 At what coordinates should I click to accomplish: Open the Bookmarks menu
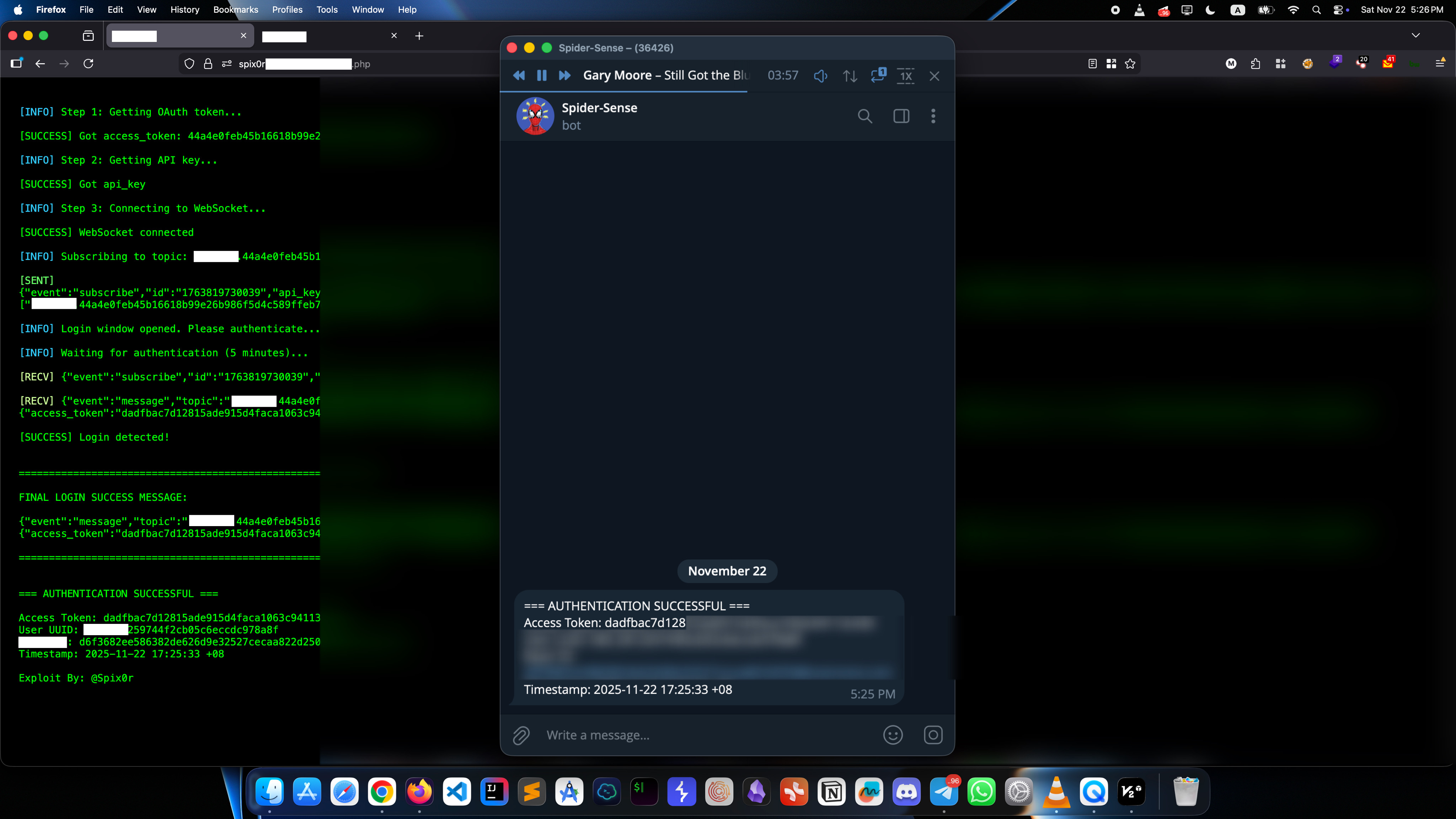(x=235, y=10)
